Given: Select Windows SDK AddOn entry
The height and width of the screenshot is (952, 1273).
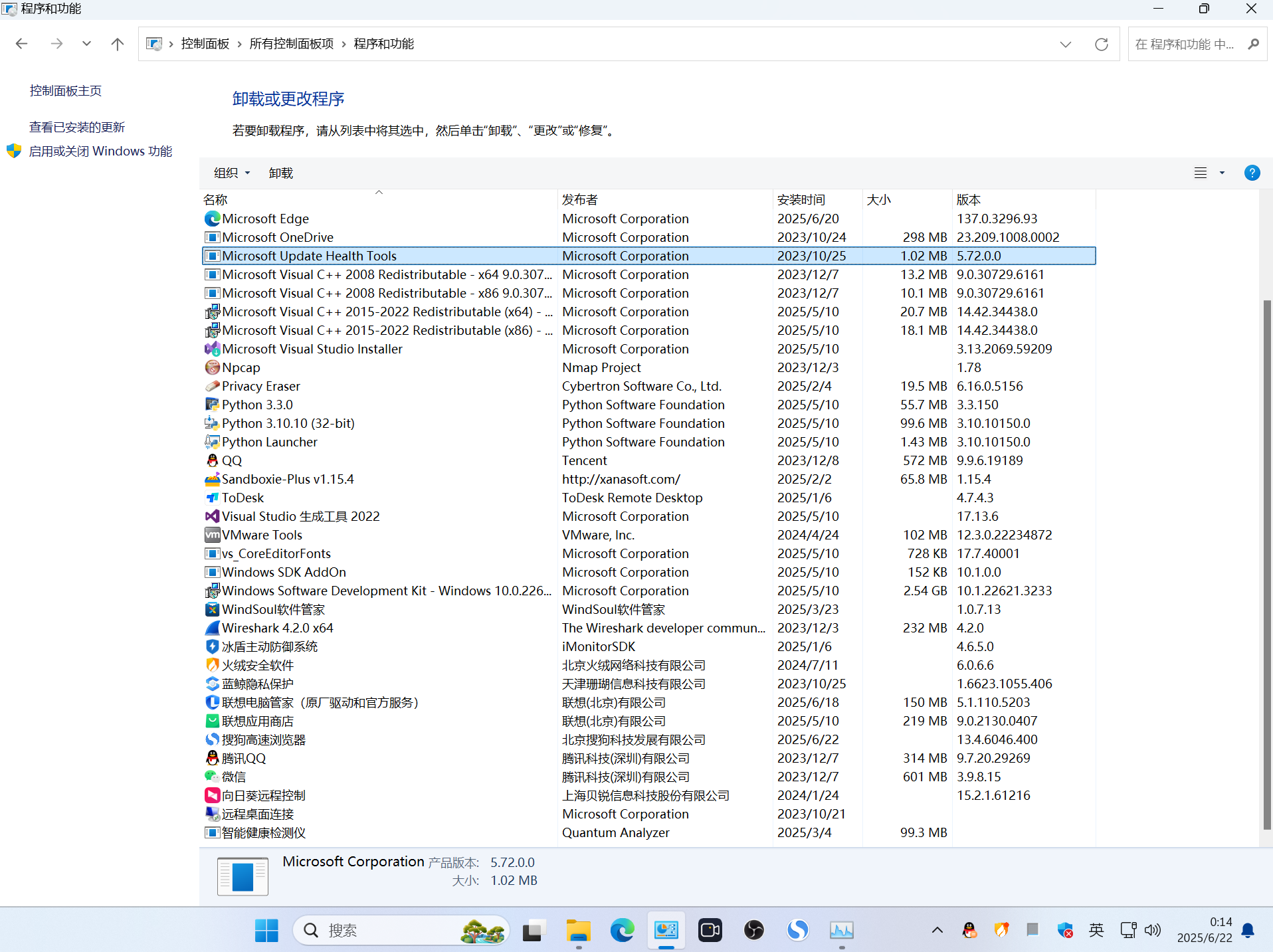Looking at the screenshot, I should click(x=648, y=572).
